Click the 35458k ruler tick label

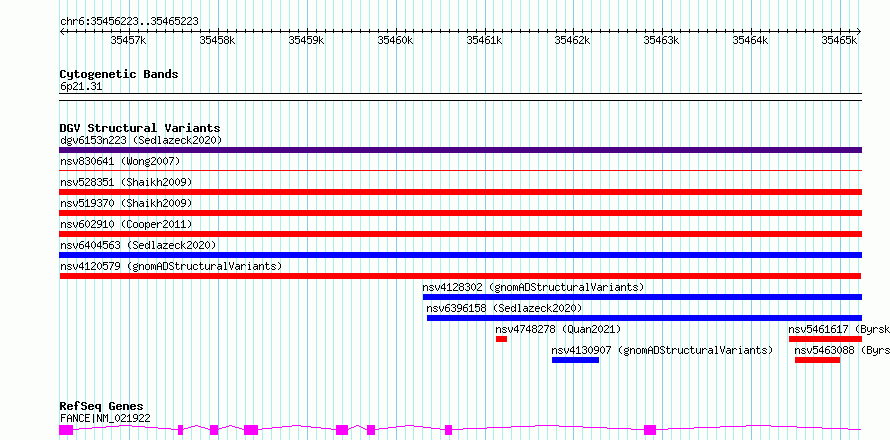217,40
